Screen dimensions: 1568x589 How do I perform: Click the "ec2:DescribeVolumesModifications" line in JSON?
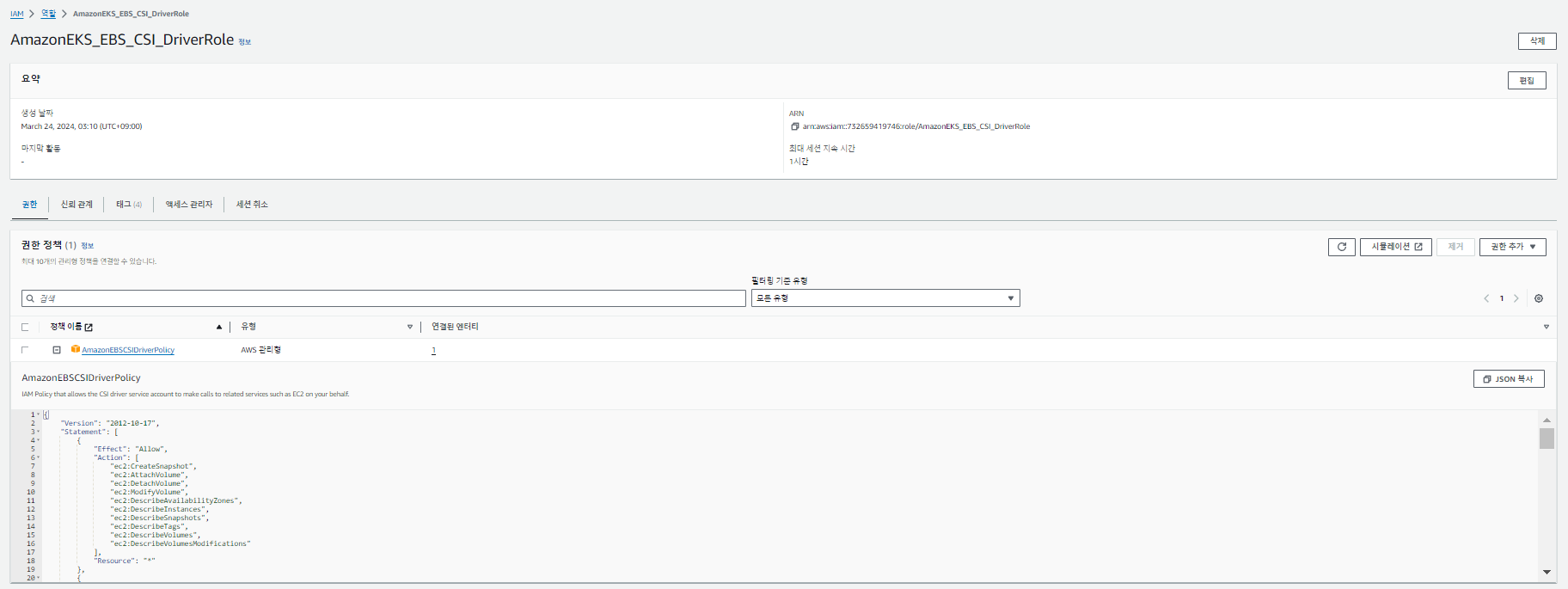[x=181, y=543]
